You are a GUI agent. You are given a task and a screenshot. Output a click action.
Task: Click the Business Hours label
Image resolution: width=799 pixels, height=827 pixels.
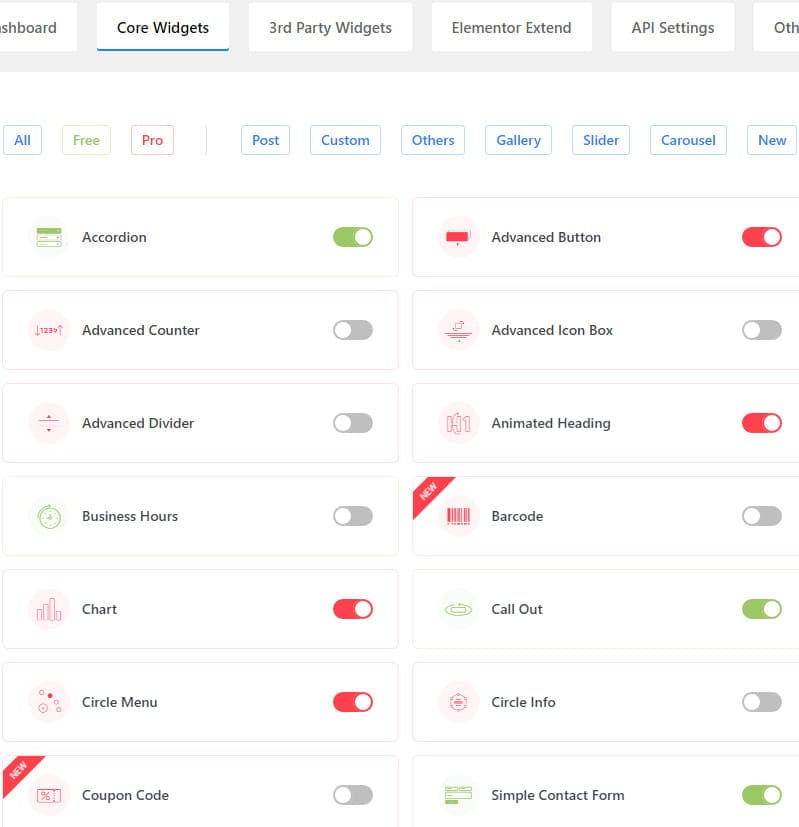pos(130,516)
